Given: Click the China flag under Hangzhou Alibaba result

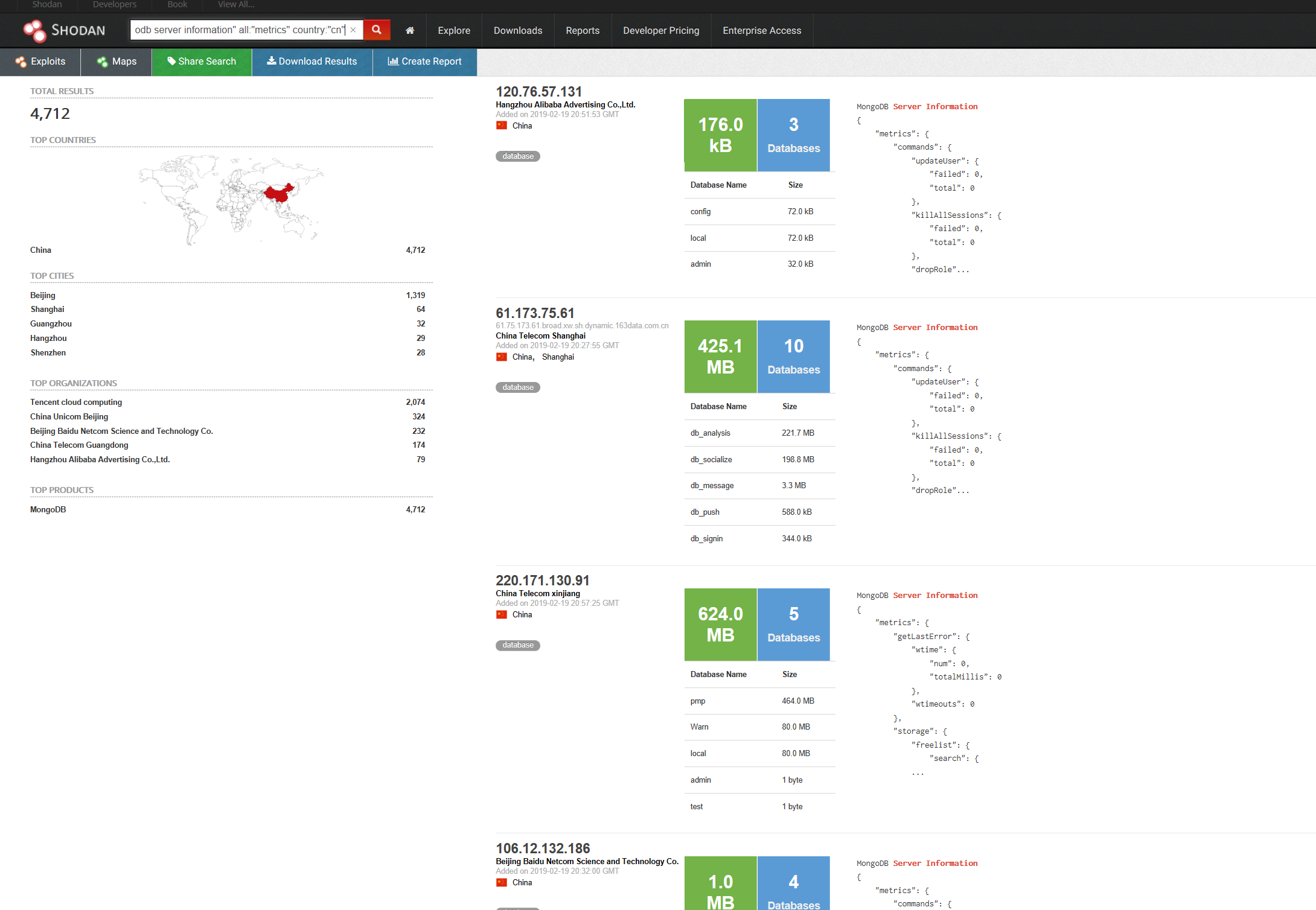Looking at the screenshot, I should [502, 125].
